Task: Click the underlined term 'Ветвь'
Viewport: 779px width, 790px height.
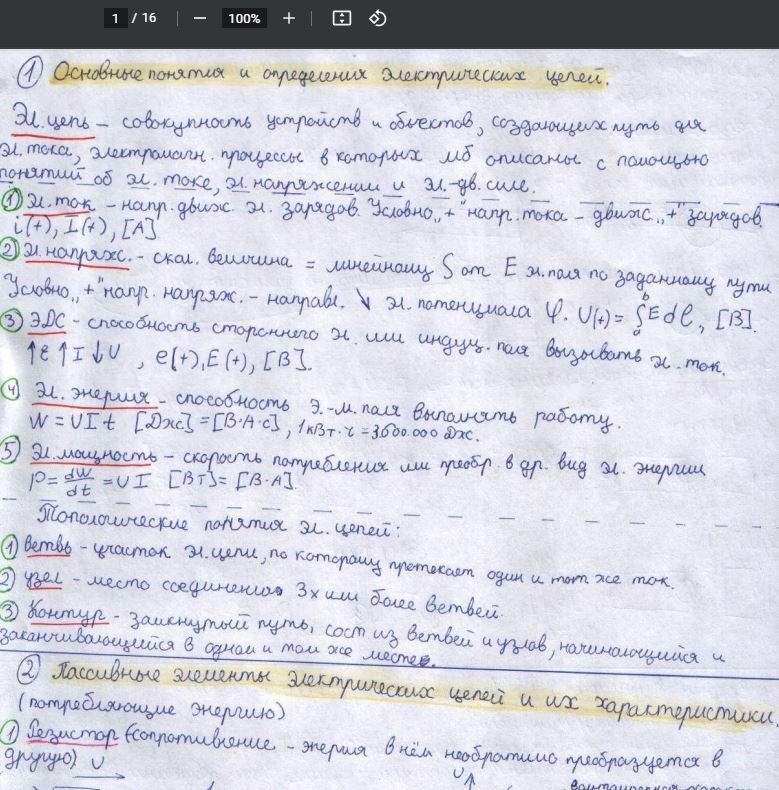Action: click(48, 546)
